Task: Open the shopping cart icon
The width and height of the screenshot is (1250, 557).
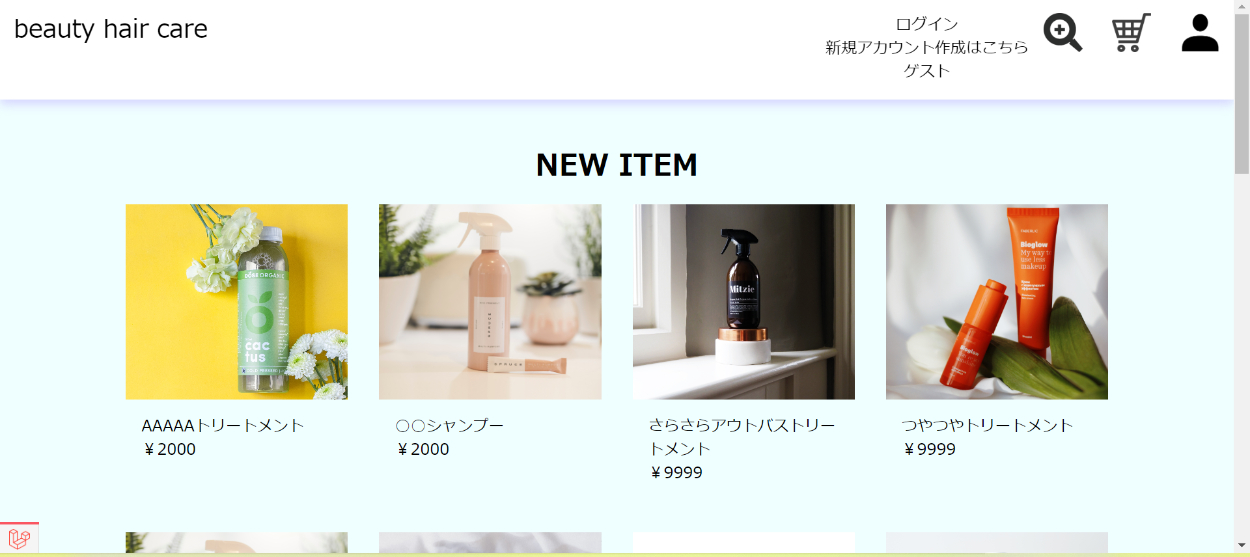Action: 1131,32
